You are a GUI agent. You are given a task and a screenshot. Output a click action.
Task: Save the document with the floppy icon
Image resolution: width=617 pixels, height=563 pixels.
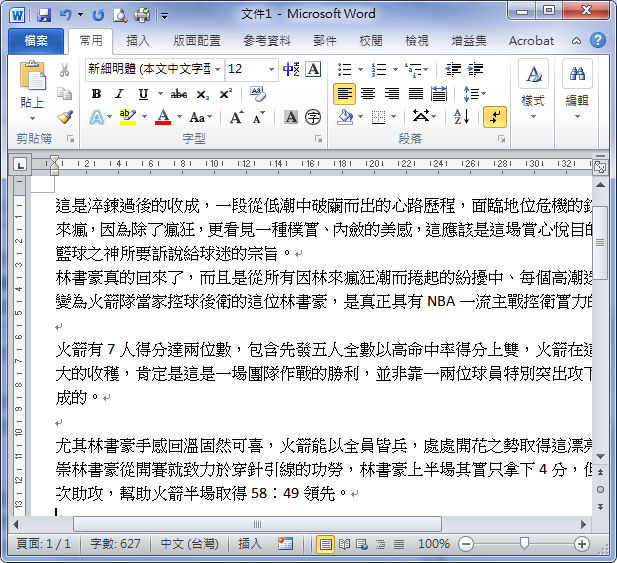[44, 16]
